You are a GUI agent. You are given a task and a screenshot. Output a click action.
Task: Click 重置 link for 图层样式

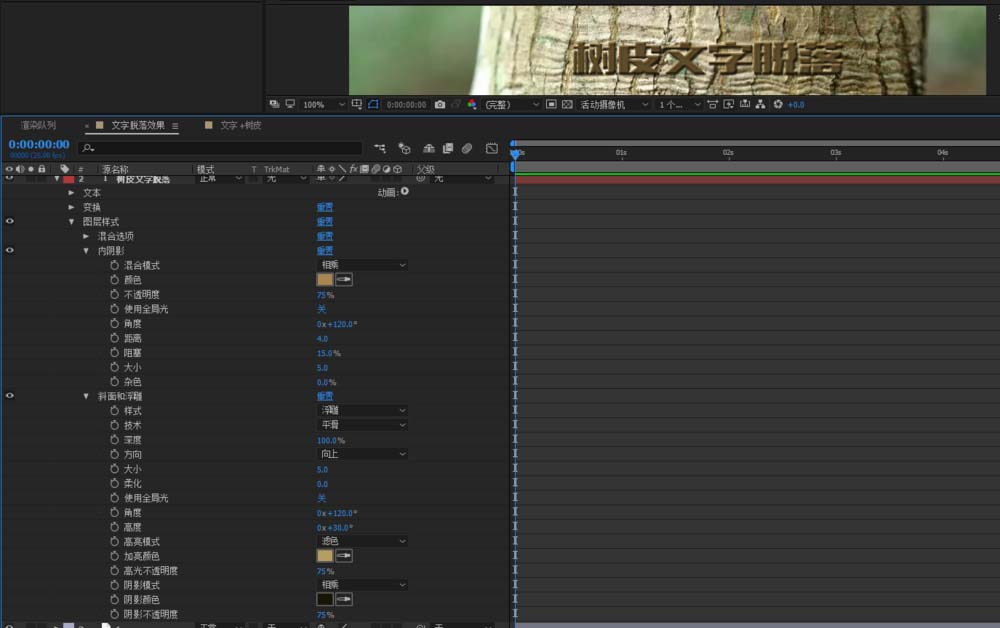pos(325,222)
